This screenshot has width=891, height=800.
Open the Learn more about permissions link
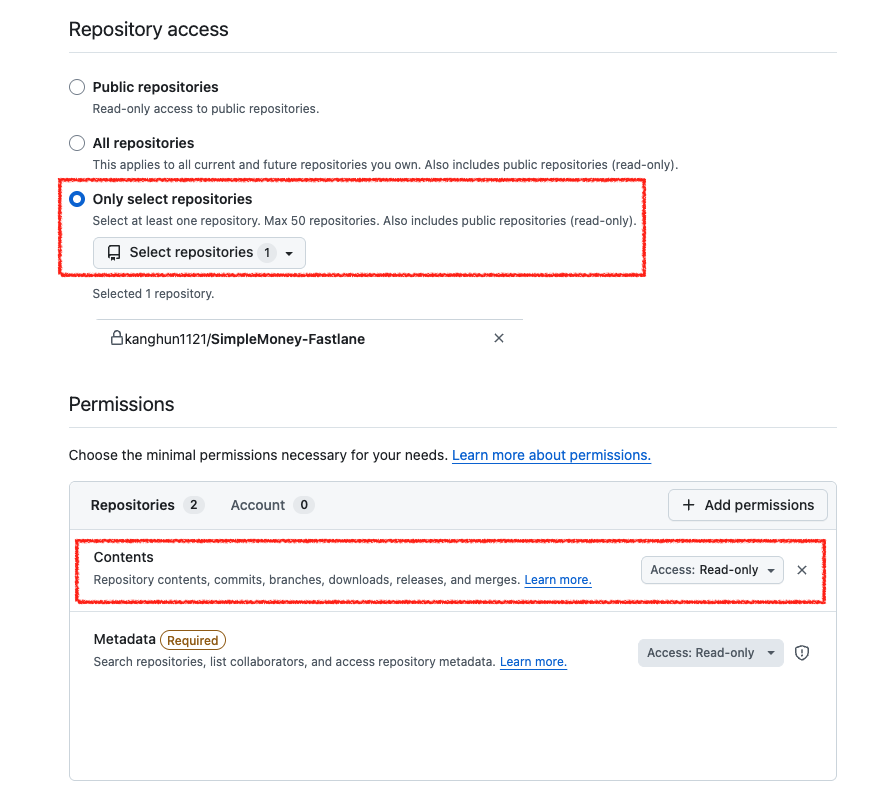(x=551, y=455)
